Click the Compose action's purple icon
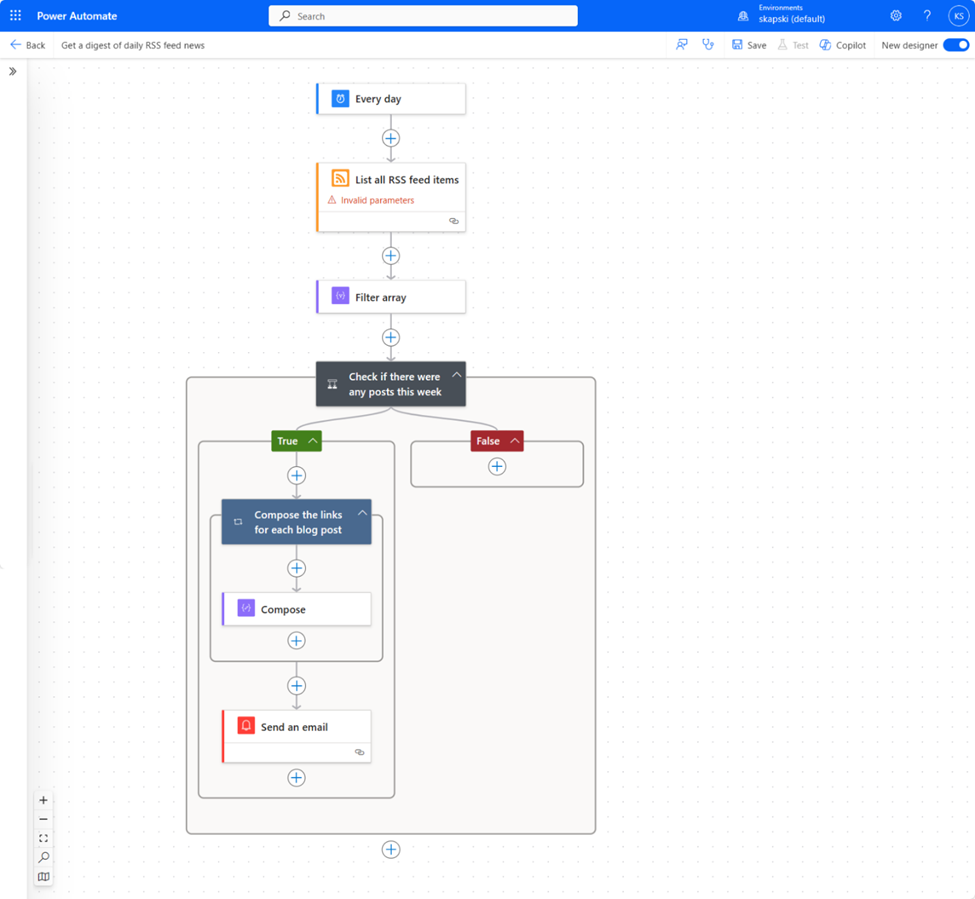Screen dimensions: 975x899 click(x=246, y=609)
